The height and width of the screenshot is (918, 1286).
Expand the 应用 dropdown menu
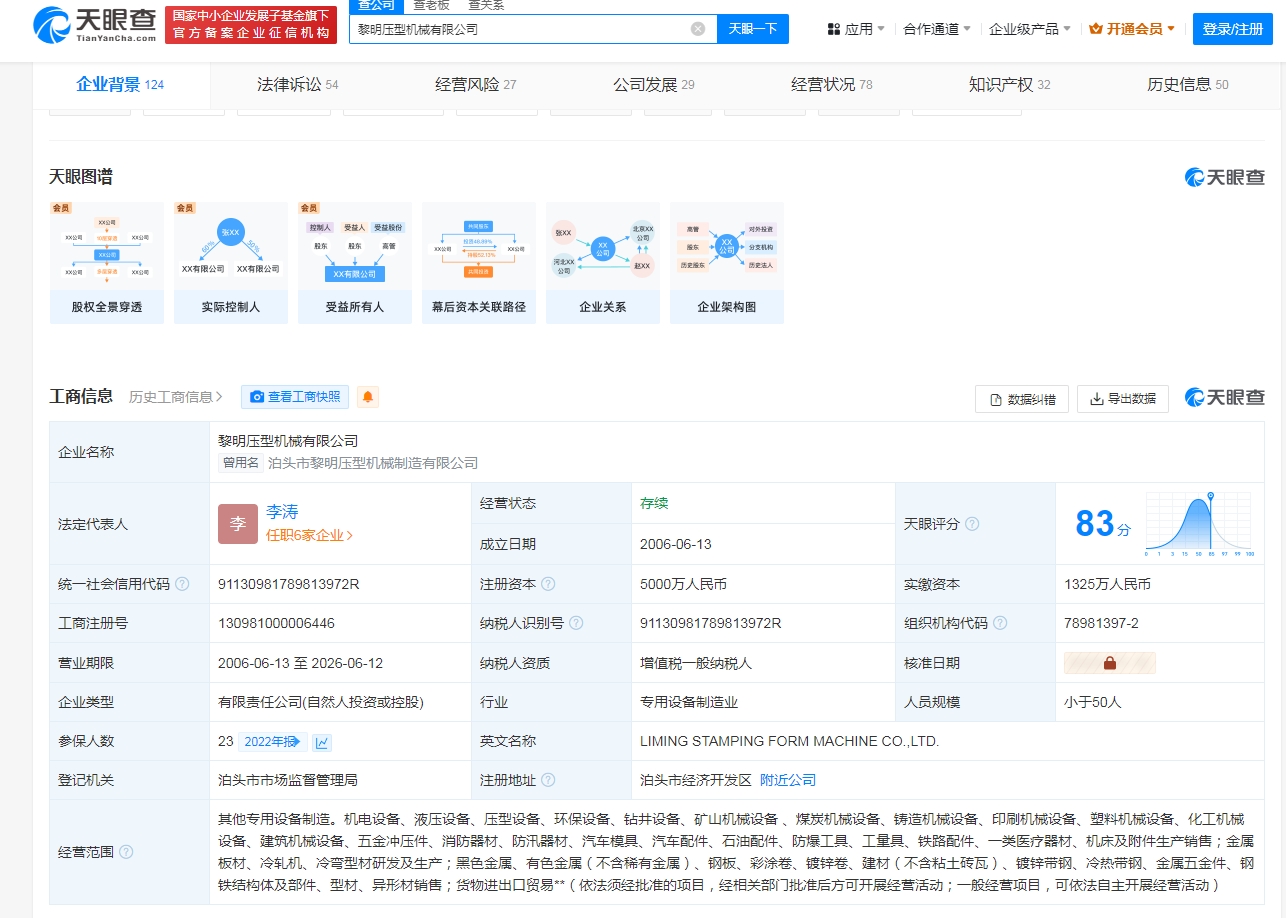tap(856, 29)
